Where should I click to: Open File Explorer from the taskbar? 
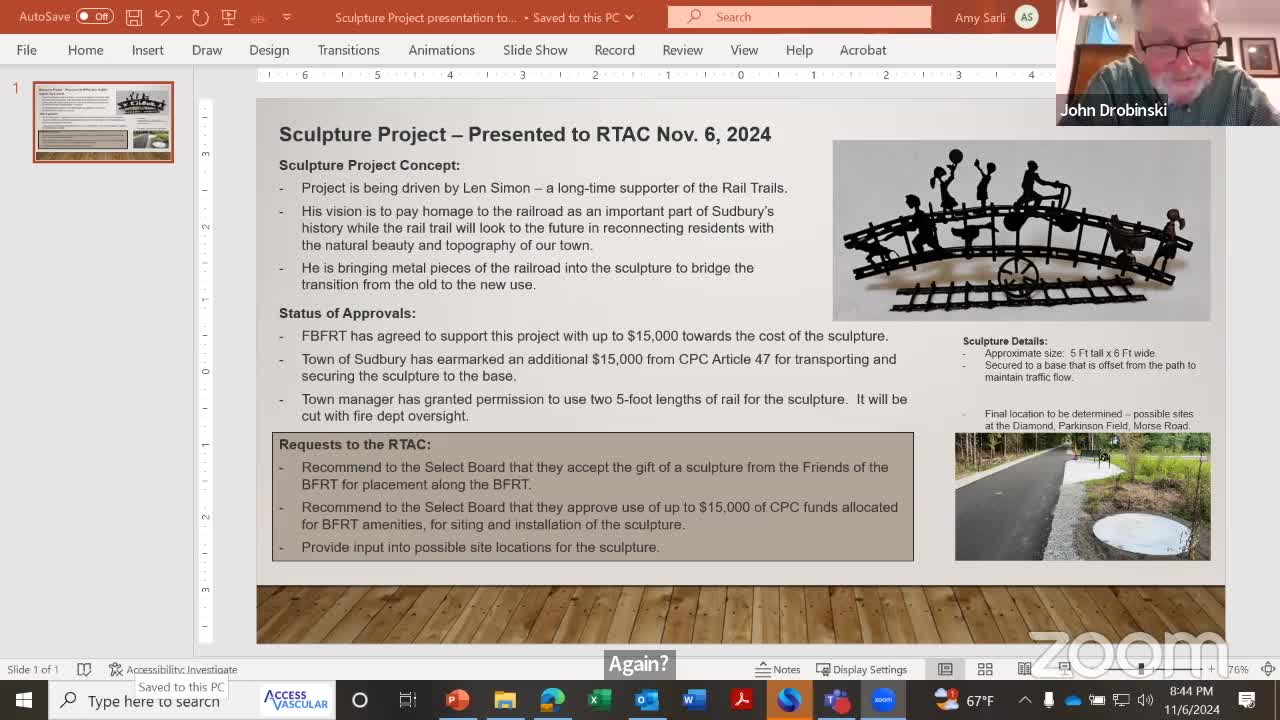pos(505,700)
